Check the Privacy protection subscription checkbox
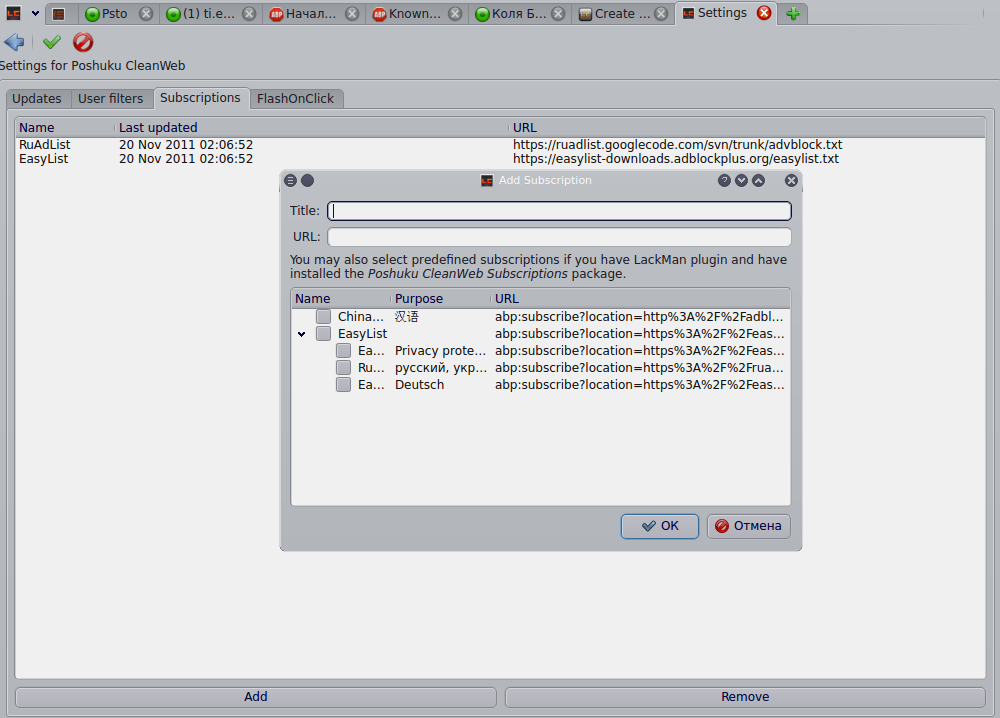Viewport: 1000px width, 718px height. (x=343, y=351)
